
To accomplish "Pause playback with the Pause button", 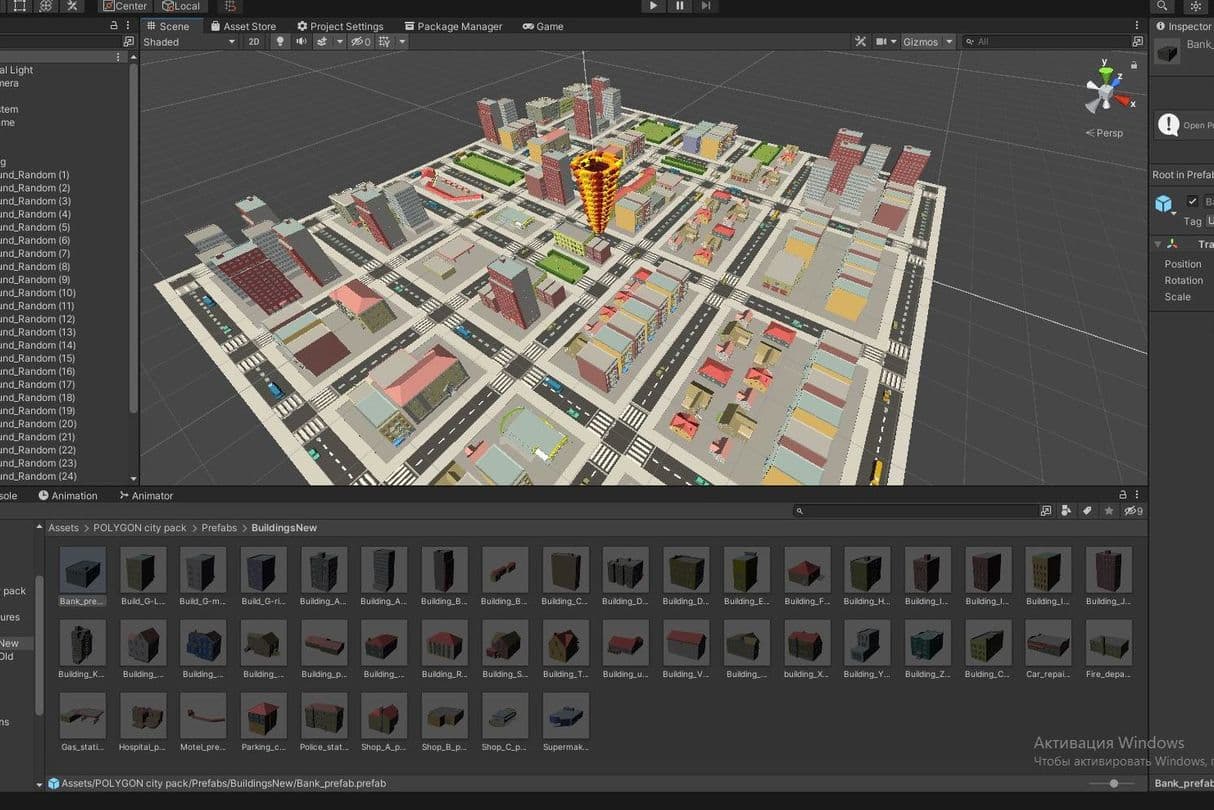I will click(680, 6).
